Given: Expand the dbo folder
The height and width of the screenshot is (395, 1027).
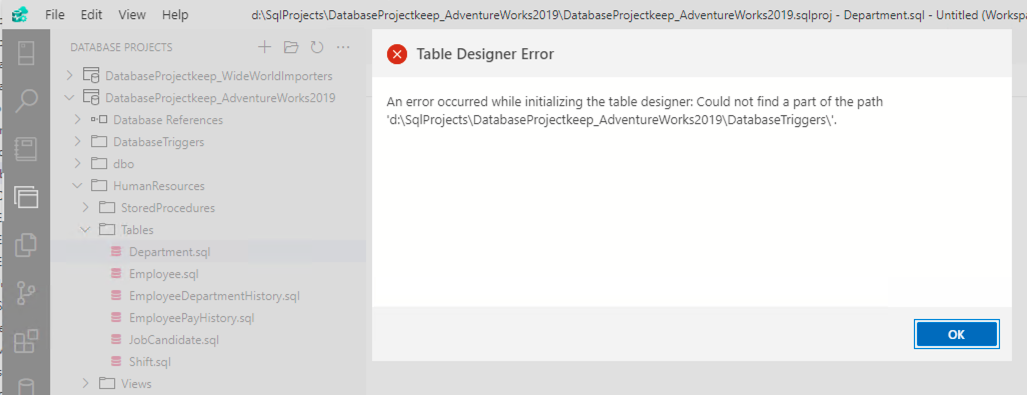Looking at the screenshot, I should click(78, 164).
